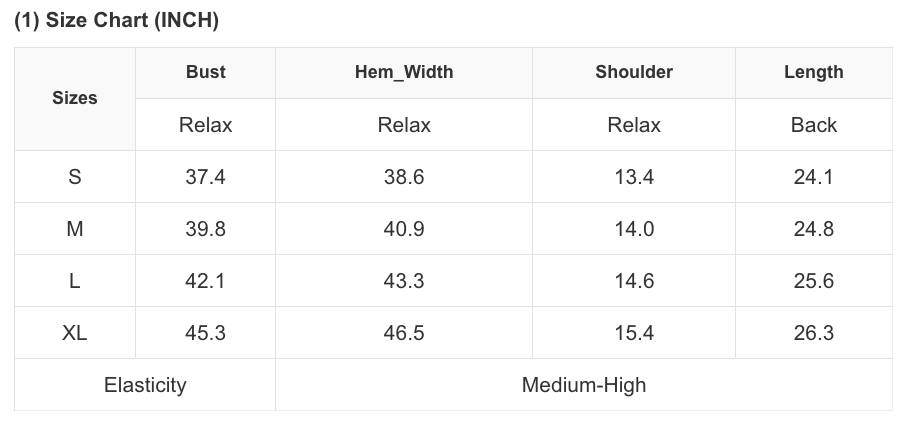
Task: Click the 14.6 shoulder measurement
Action: point(634,281)
